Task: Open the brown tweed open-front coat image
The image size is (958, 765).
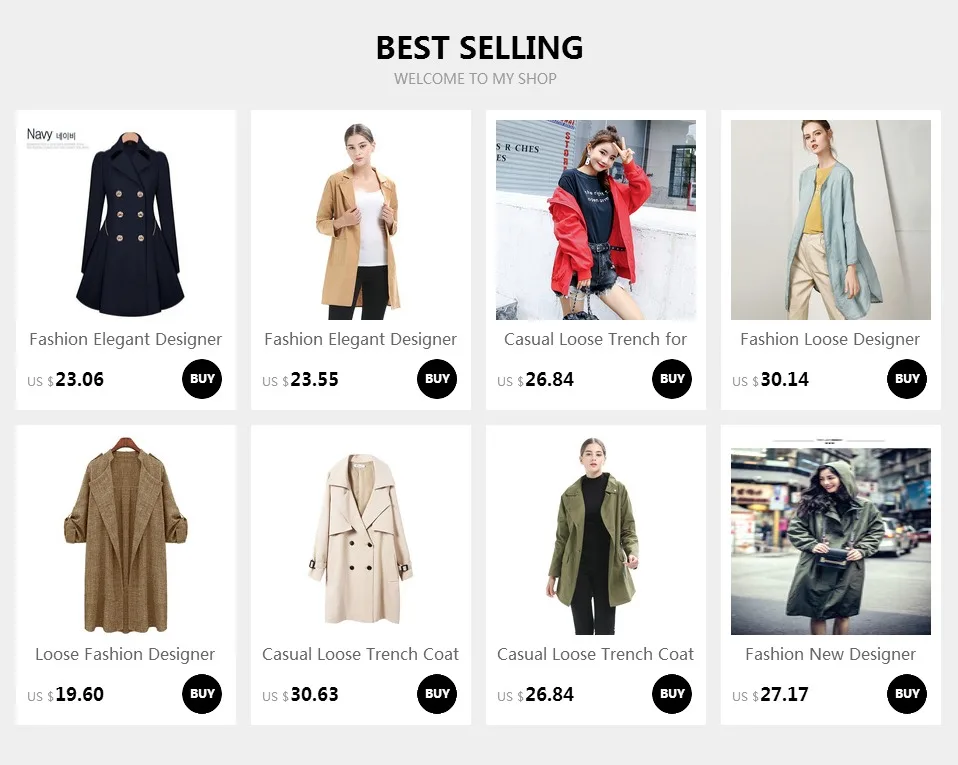Action: [126, 535]
